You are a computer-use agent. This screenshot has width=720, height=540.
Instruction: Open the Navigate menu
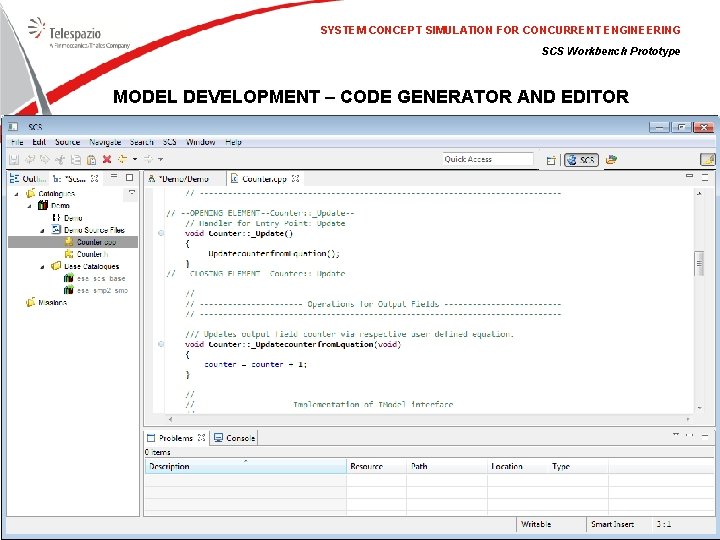pos(105,142)
